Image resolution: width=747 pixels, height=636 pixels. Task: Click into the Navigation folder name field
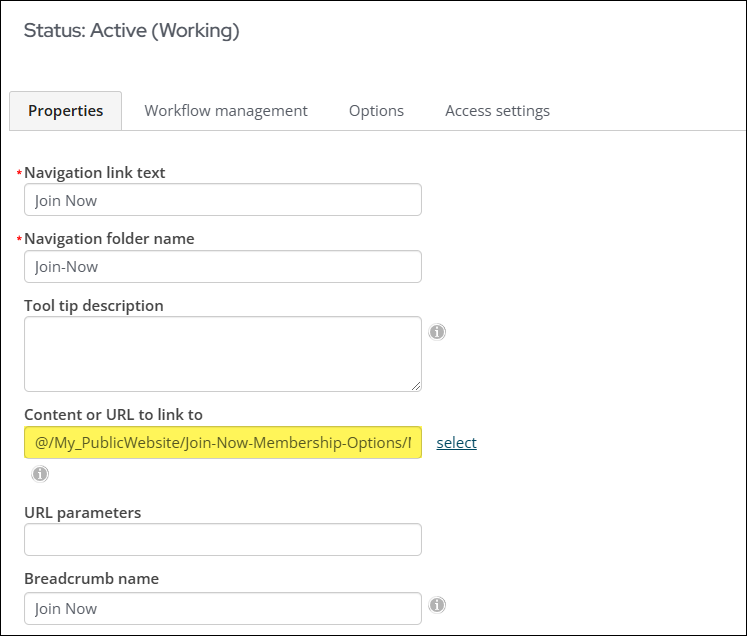click(x=222, y=267)
